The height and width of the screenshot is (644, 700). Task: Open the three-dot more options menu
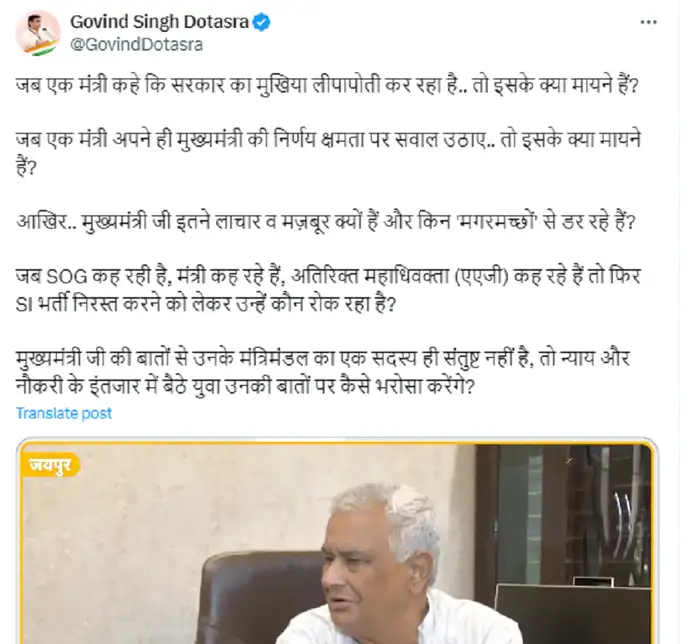tap(648, 22)
